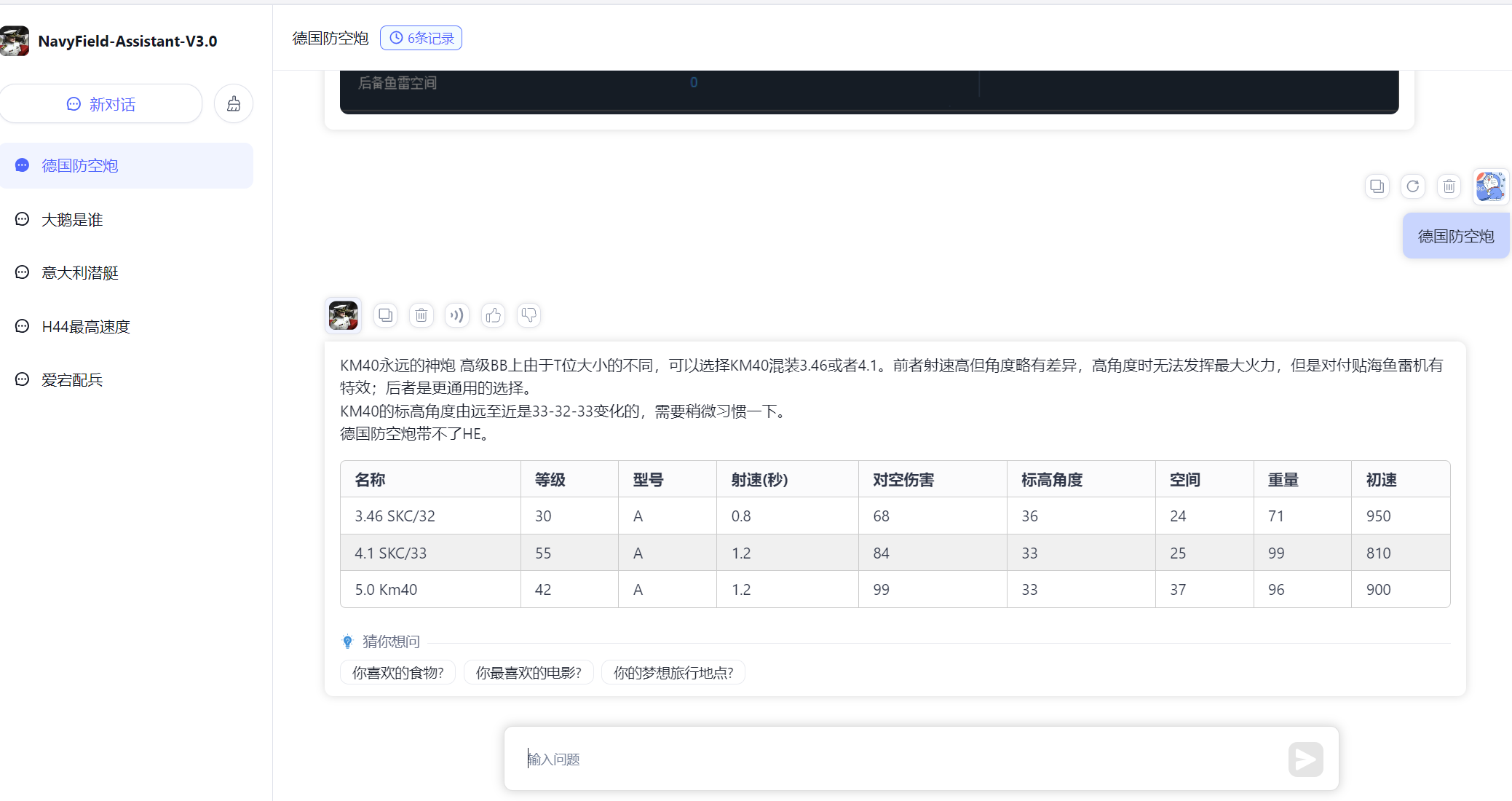Choose suggestion 你的梦想旅行地点?
1512x801 pixels.
(673, 672)
